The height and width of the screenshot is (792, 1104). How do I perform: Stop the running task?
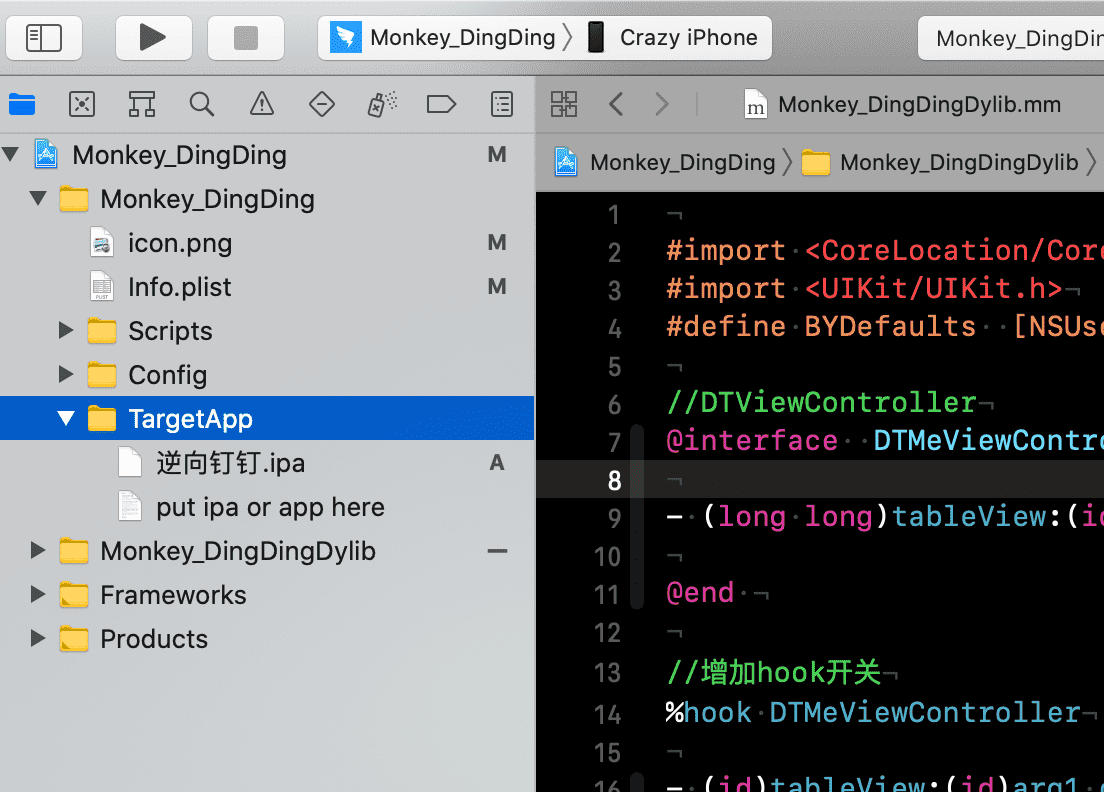246,37
